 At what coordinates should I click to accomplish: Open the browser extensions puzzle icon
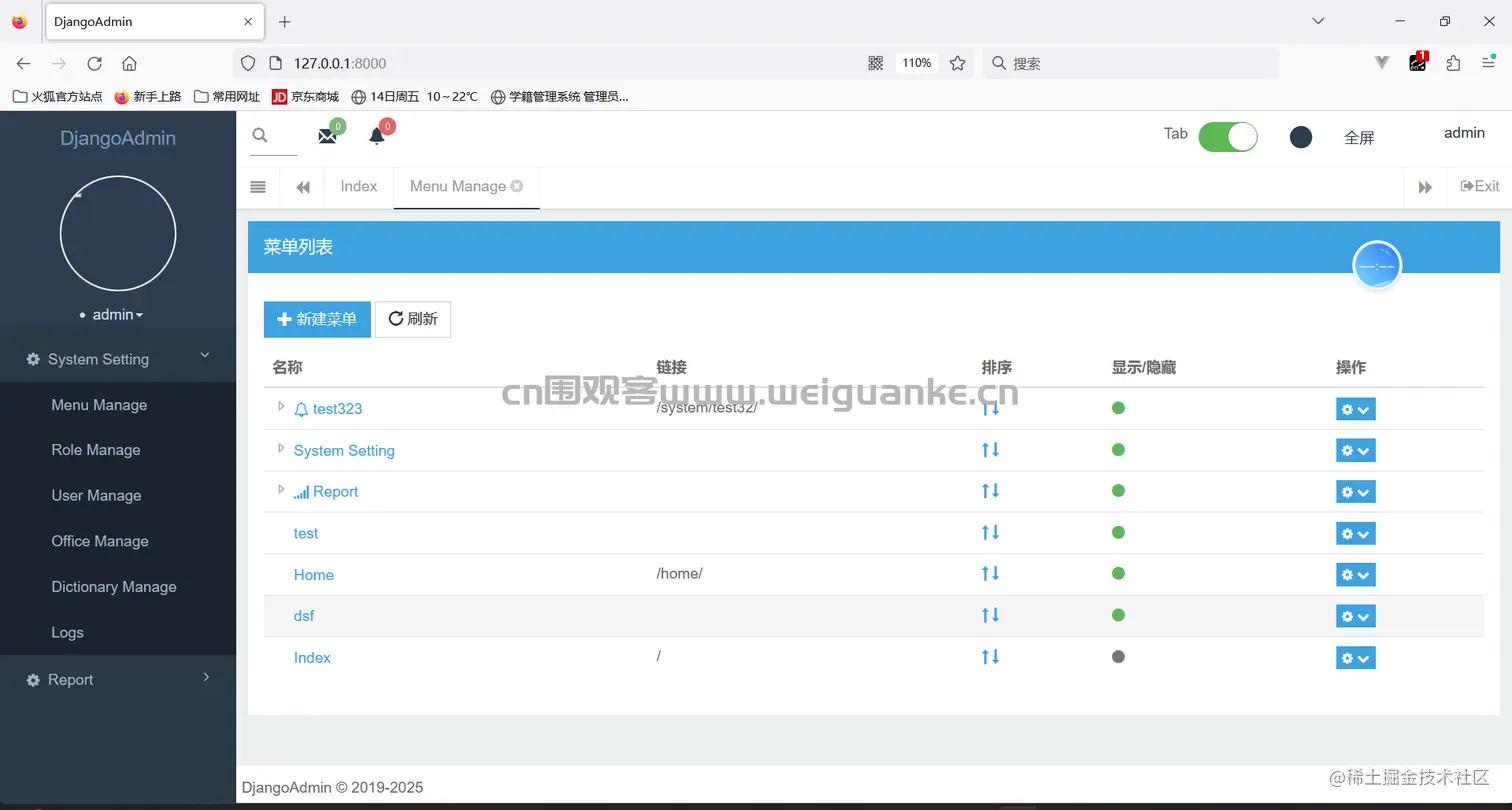click(1453, 63)
